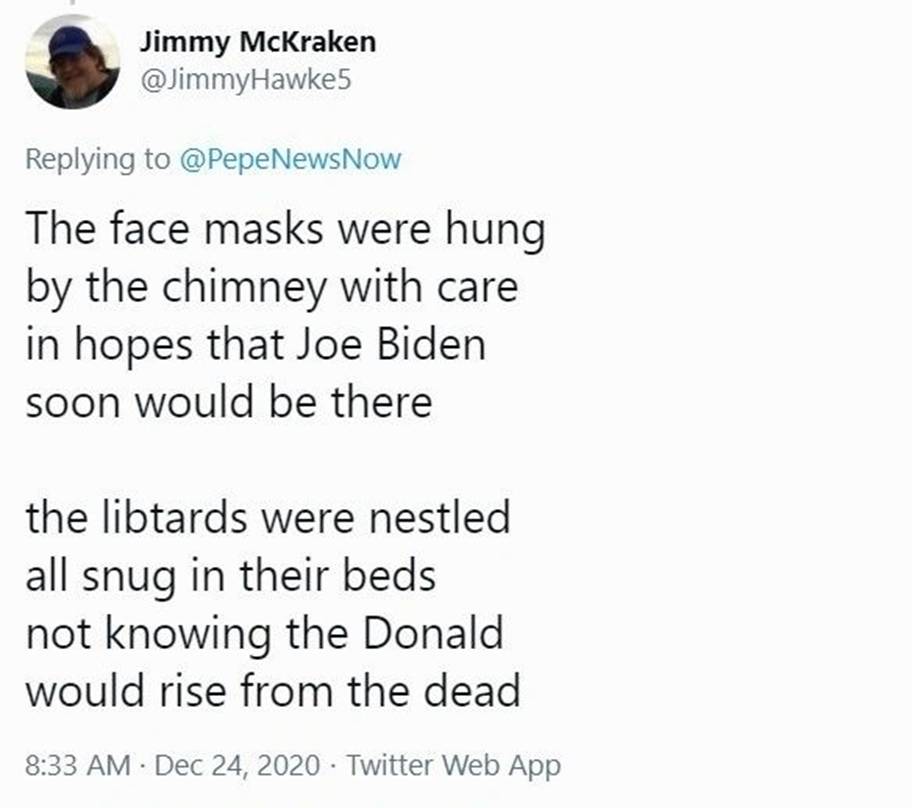Click the line "The face masks were hung"
This screenshot has width=912, height=808.
point(285,230)
